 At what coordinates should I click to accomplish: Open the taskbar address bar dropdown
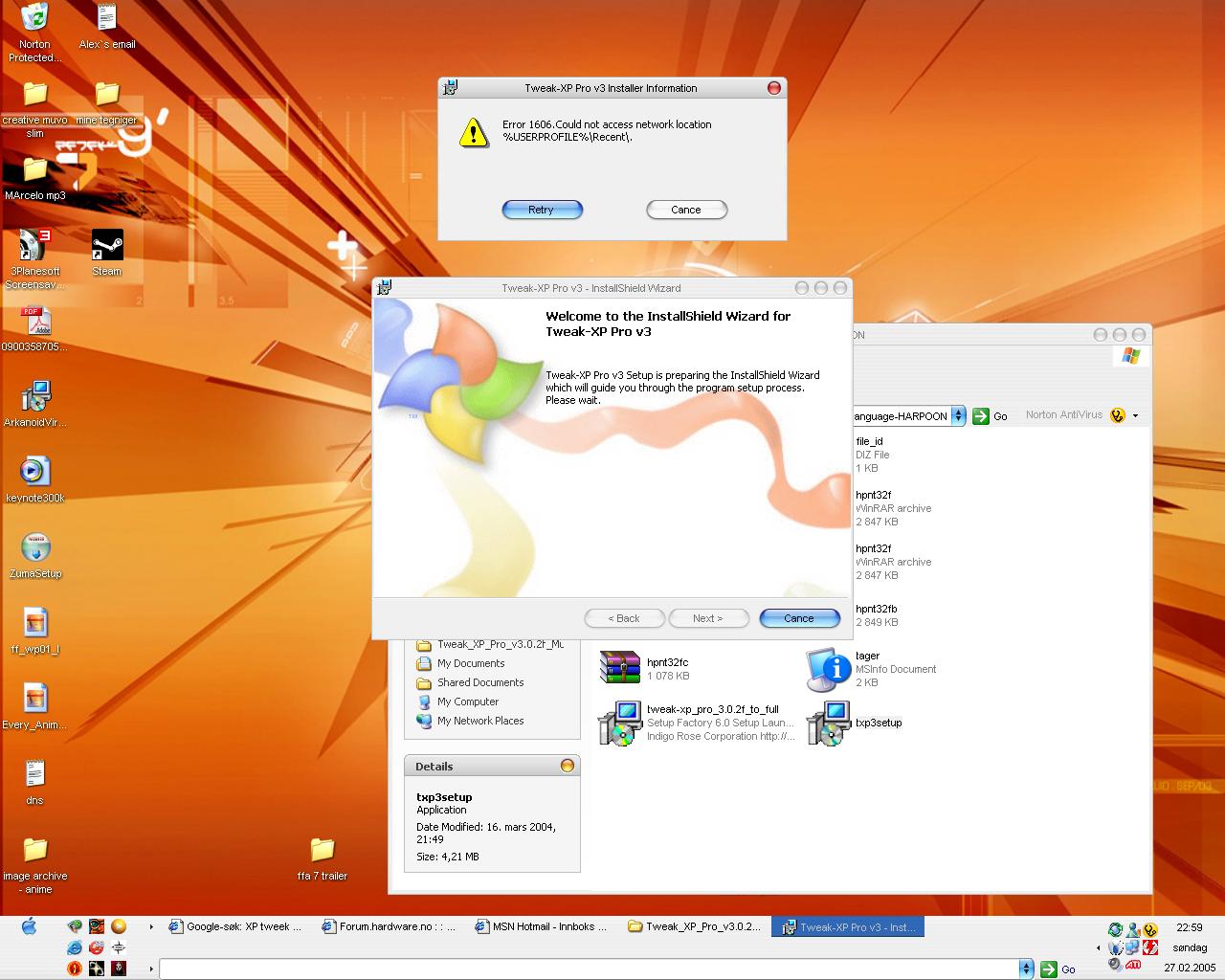(1026, 969)
